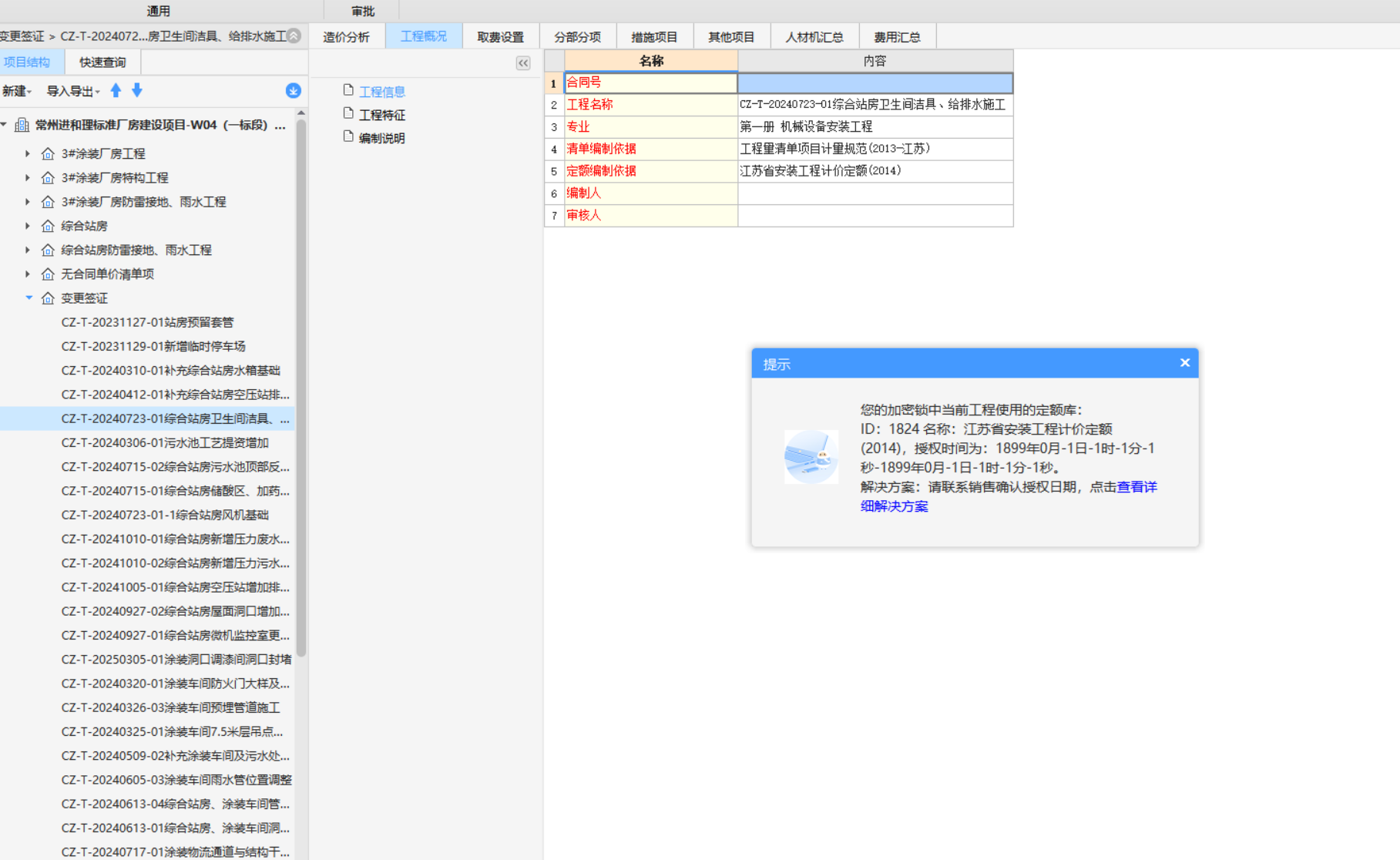The image size is (1400, 860).
Task: Click the 查看详细解决方案 link
Action: [1137, 487]
